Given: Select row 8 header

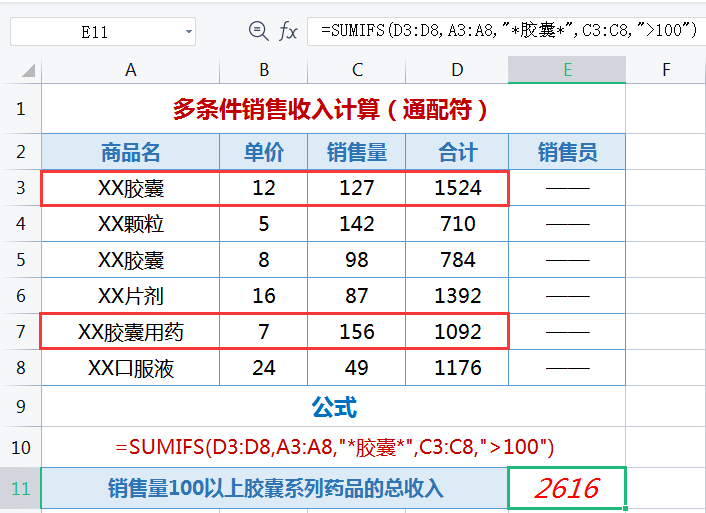Looking at the screenshot, I should tap(21, 368).
